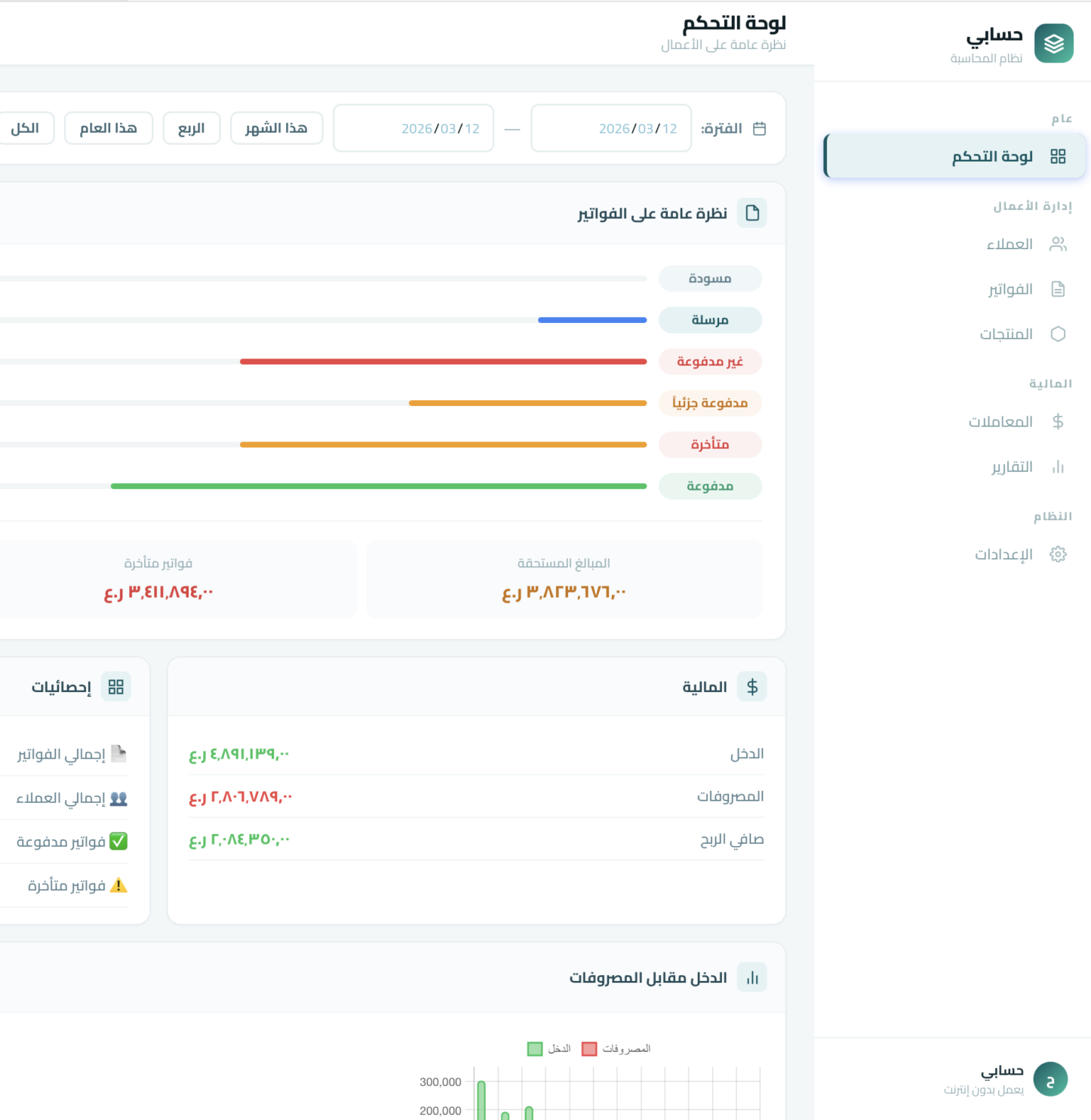
Task: Open the start date picker field
Action: click(610, 129)
